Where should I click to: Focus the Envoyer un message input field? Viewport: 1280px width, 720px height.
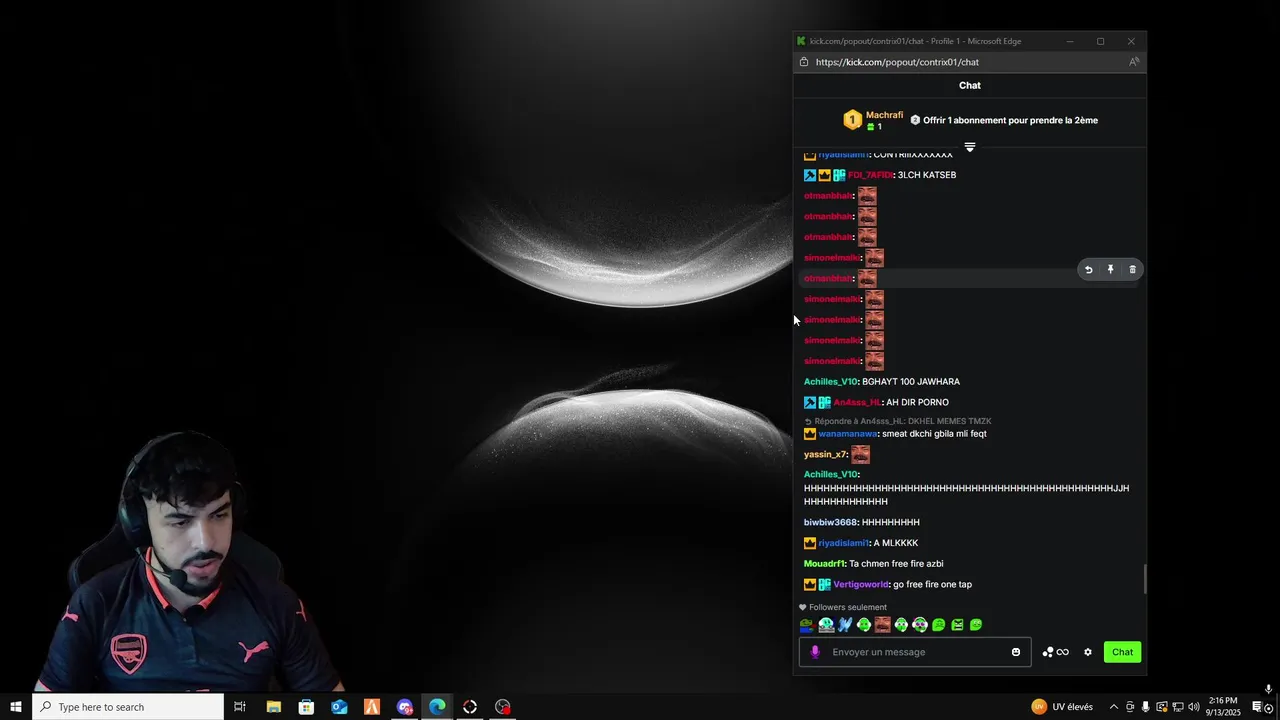point(915,652)
